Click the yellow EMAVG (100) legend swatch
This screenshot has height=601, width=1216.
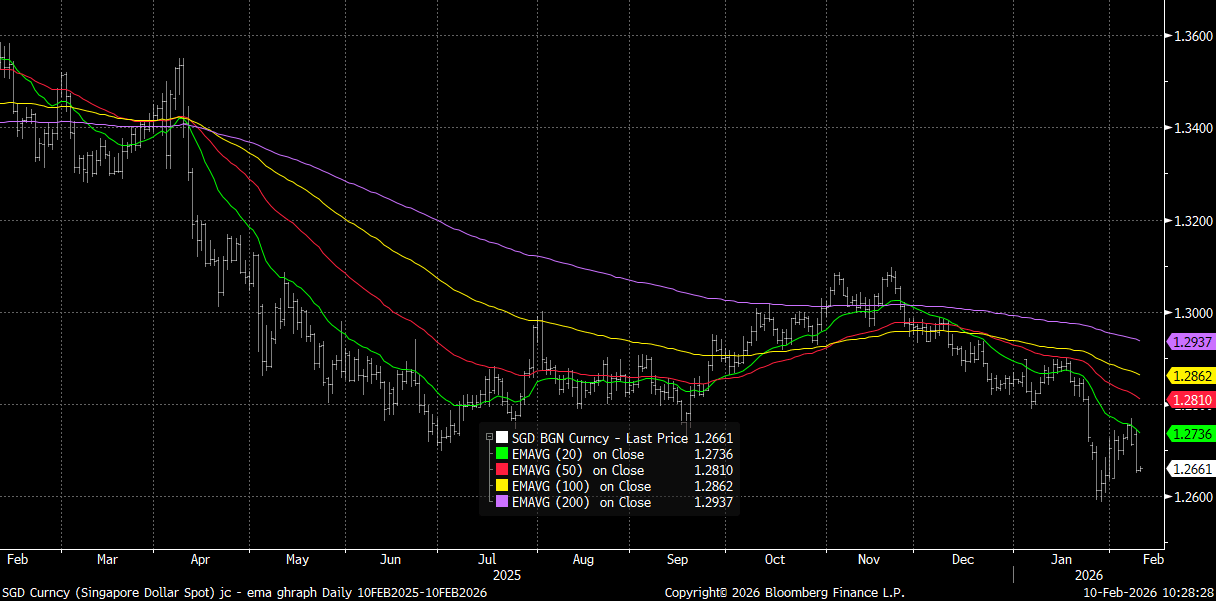pos(502,486)
